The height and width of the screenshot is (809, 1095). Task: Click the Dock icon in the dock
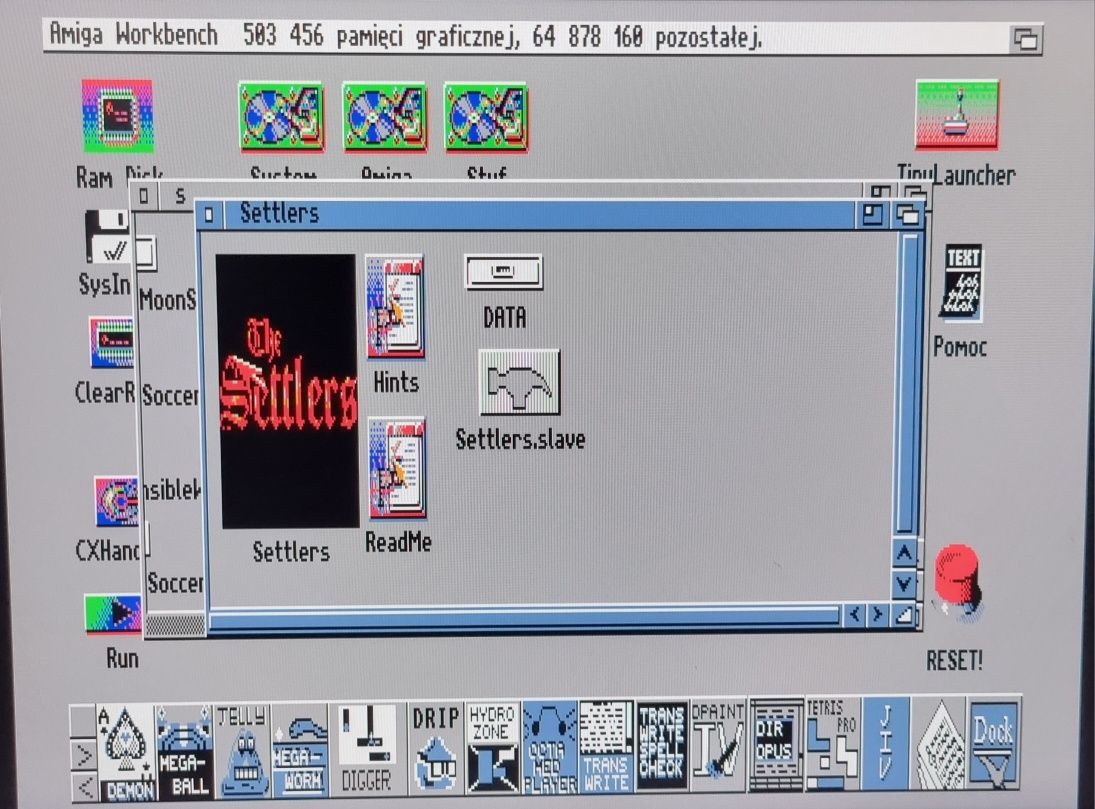point(993,742)
